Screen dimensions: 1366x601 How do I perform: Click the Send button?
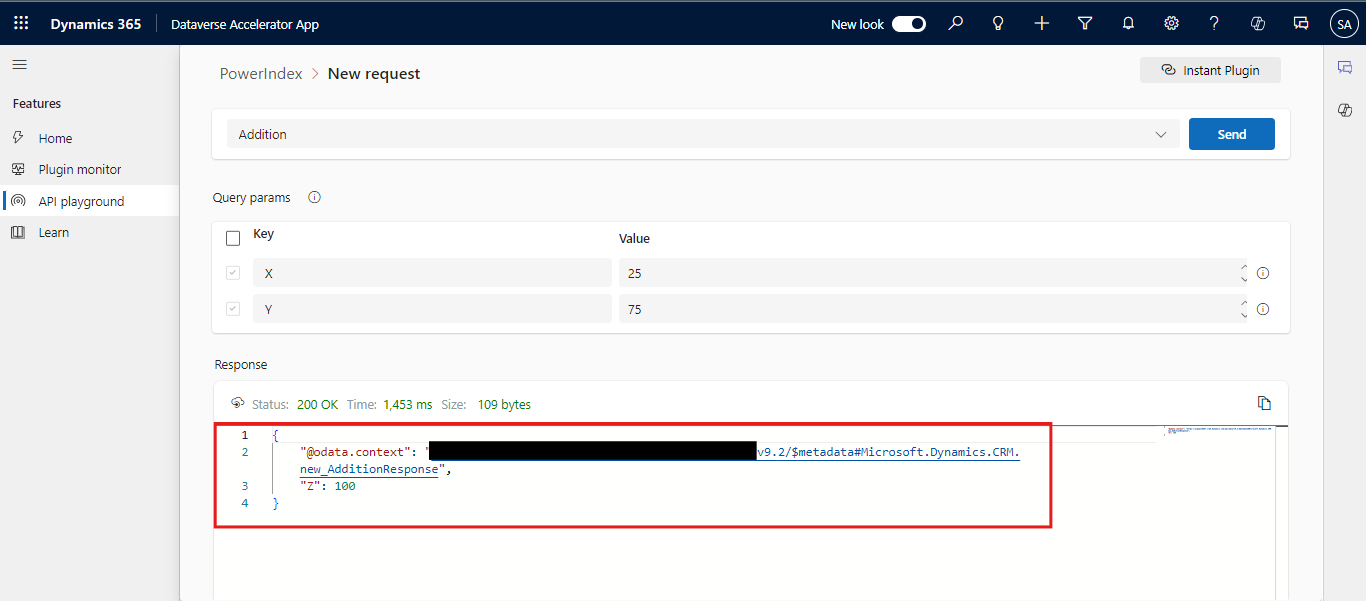tap(1231, 134)
